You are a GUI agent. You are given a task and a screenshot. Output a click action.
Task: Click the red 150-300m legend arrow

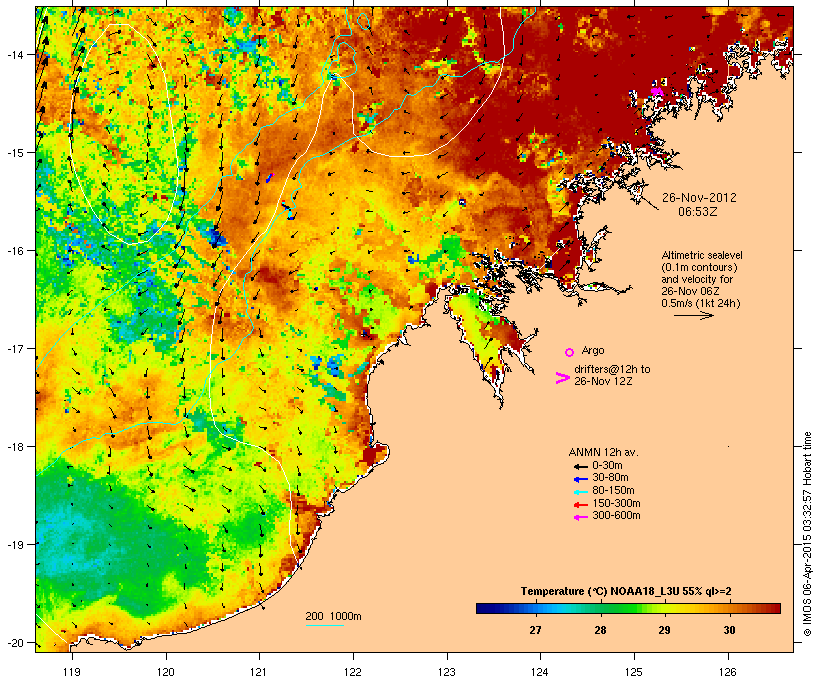coord(581,505)
